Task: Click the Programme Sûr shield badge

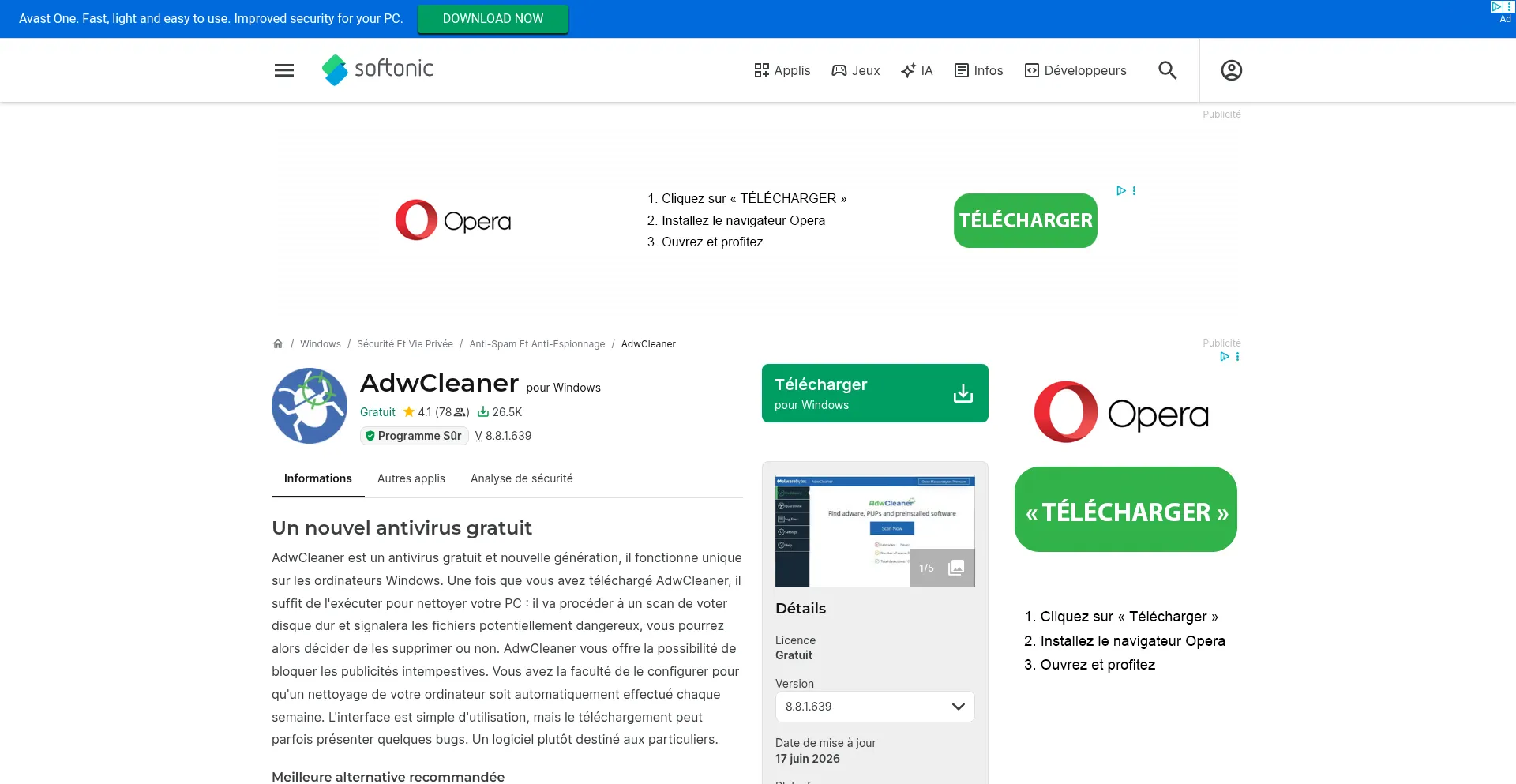Action: tap(414, 436)
